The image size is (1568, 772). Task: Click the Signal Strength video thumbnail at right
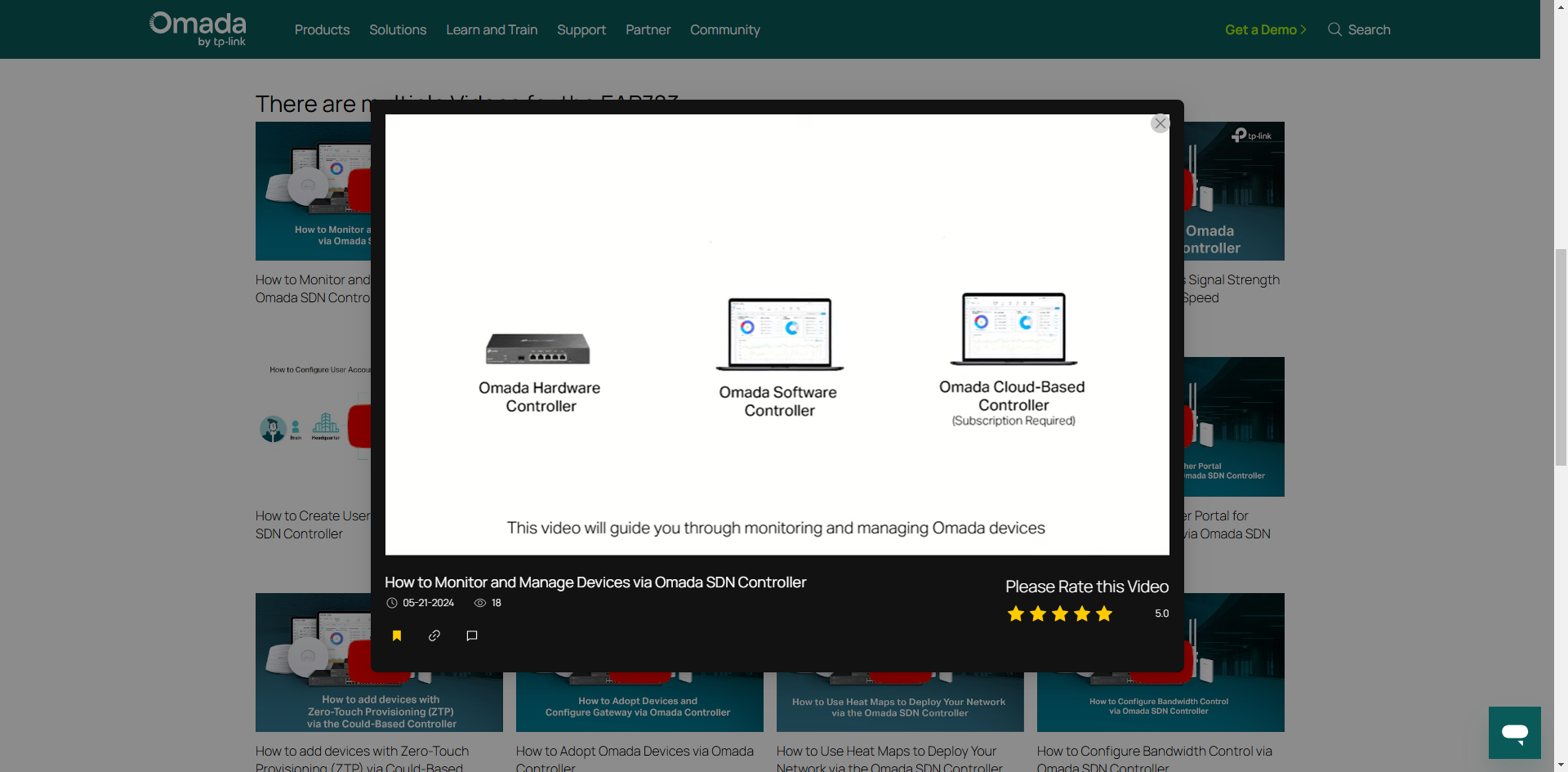[1234, 191]
